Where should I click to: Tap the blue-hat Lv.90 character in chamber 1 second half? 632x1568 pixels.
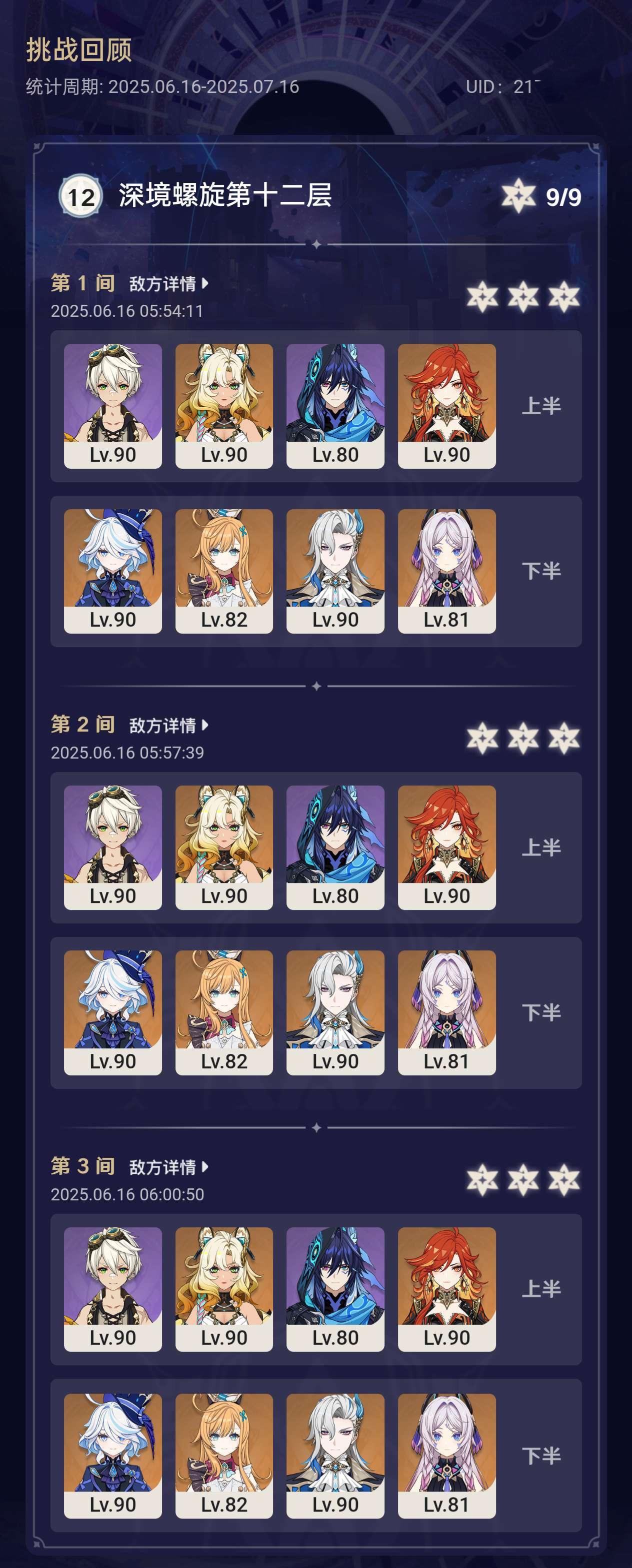[x=112, y=571]
